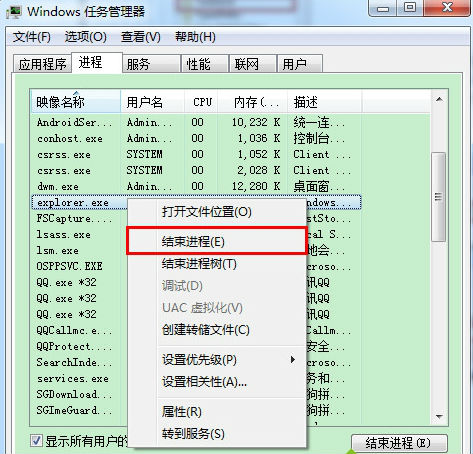Click the 控制台... description cell

[x=319, y=138]
